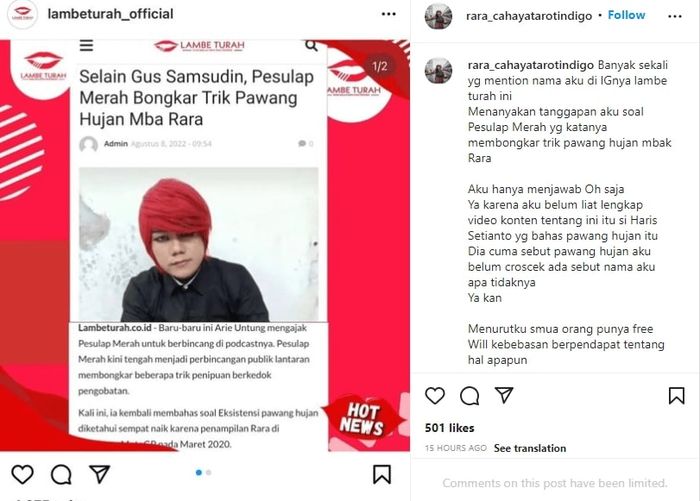Share the lambeturah_official post via paper plane
700x501 pixels.
click(x=99, y=474)
